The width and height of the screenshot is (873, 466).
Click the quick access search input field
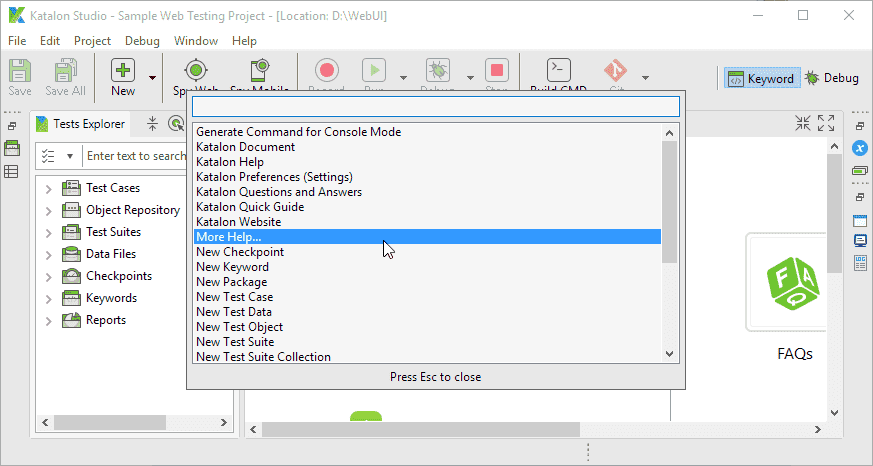[435, 106]
